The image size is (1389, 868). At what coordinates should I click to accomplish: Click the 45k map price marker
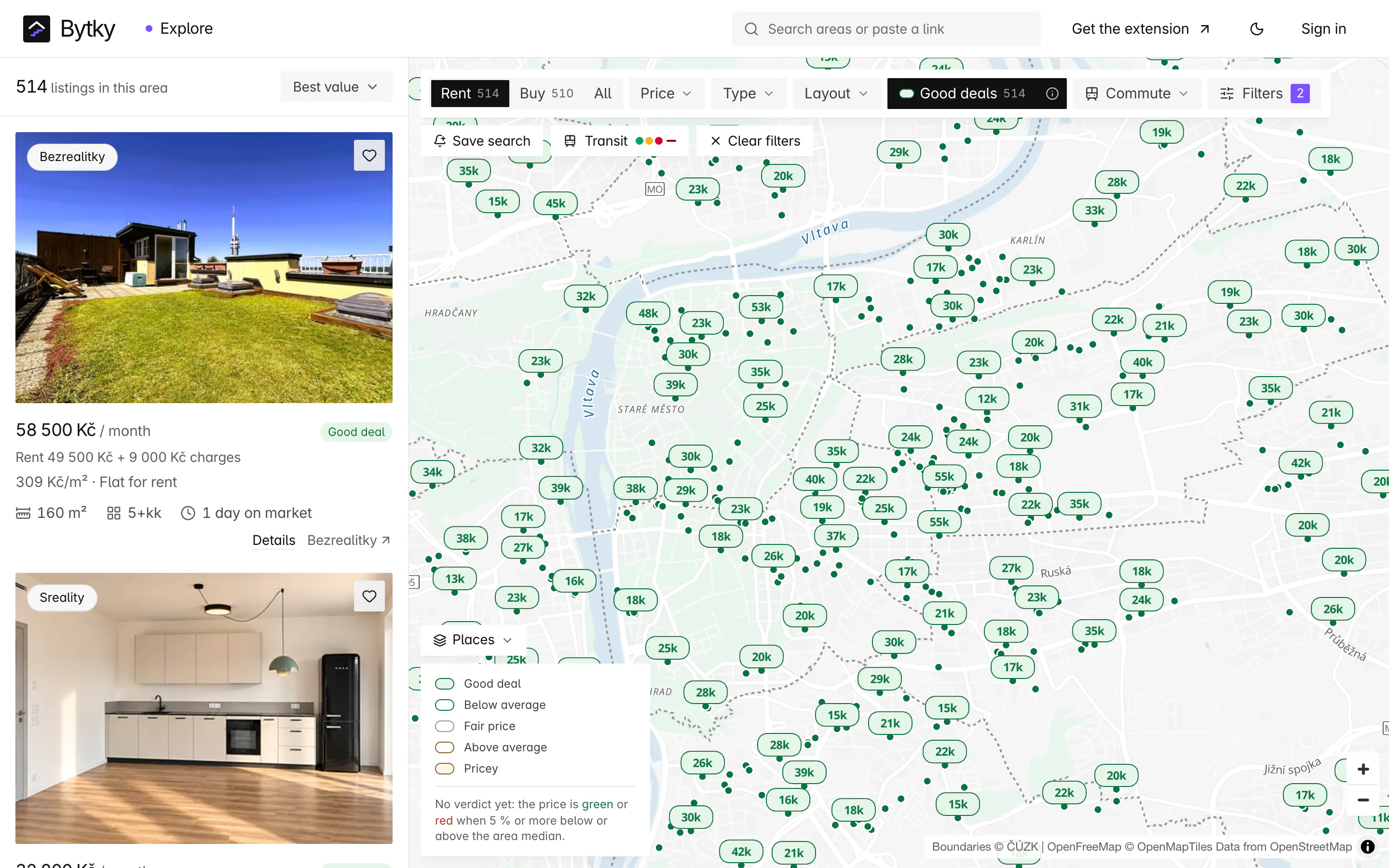[555, 203]
